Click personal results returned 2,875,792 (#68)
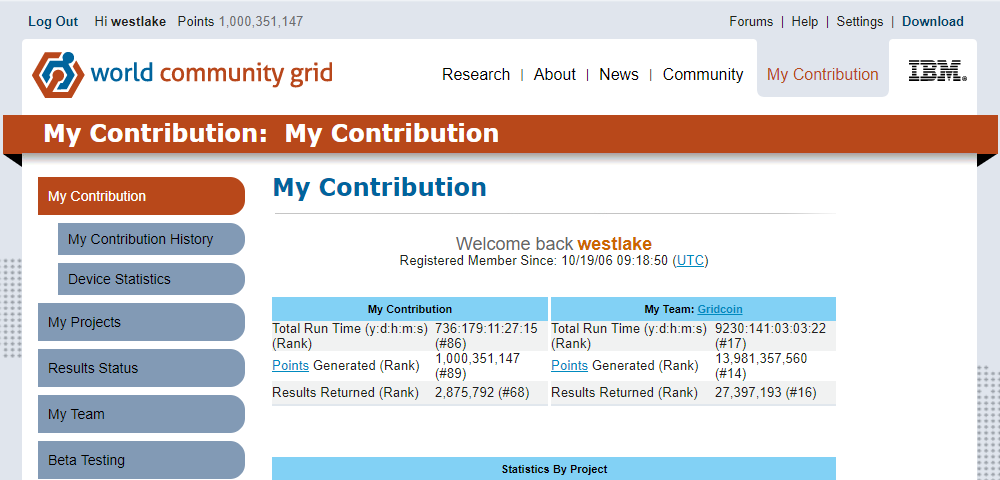This screenshot has width=1000, height=480. click(482, 393)
